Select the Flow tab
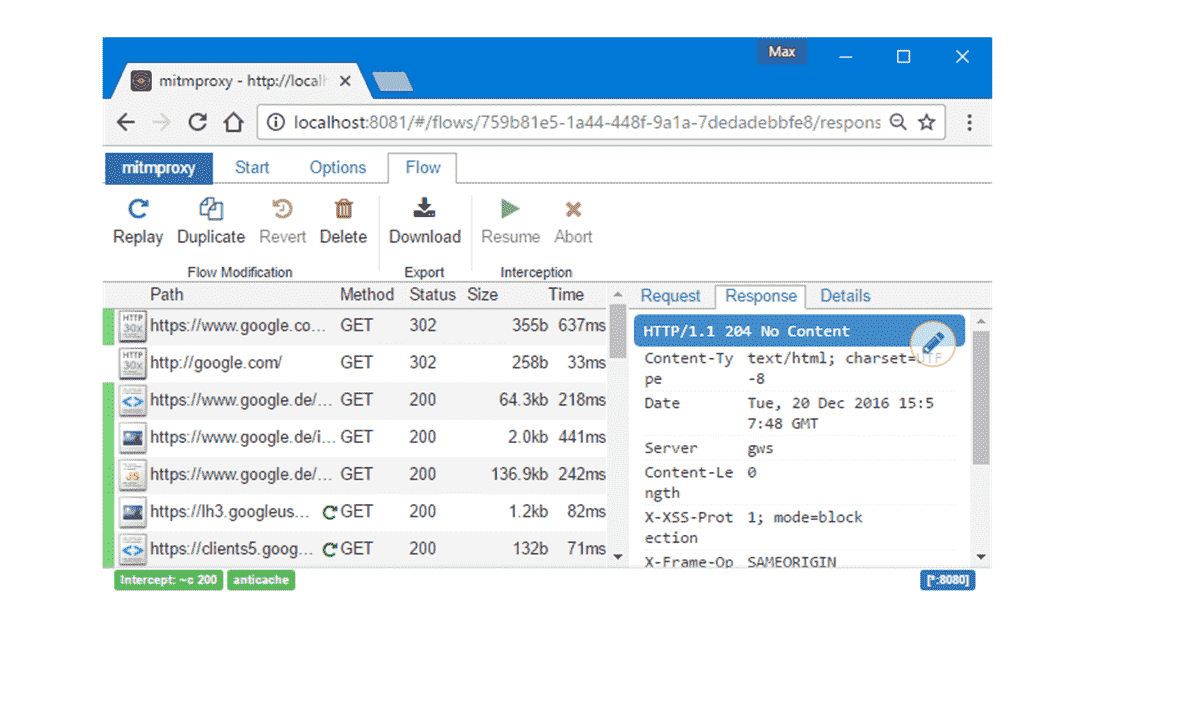Viewport: 1200px width, 711px height. tap(423, 168)
